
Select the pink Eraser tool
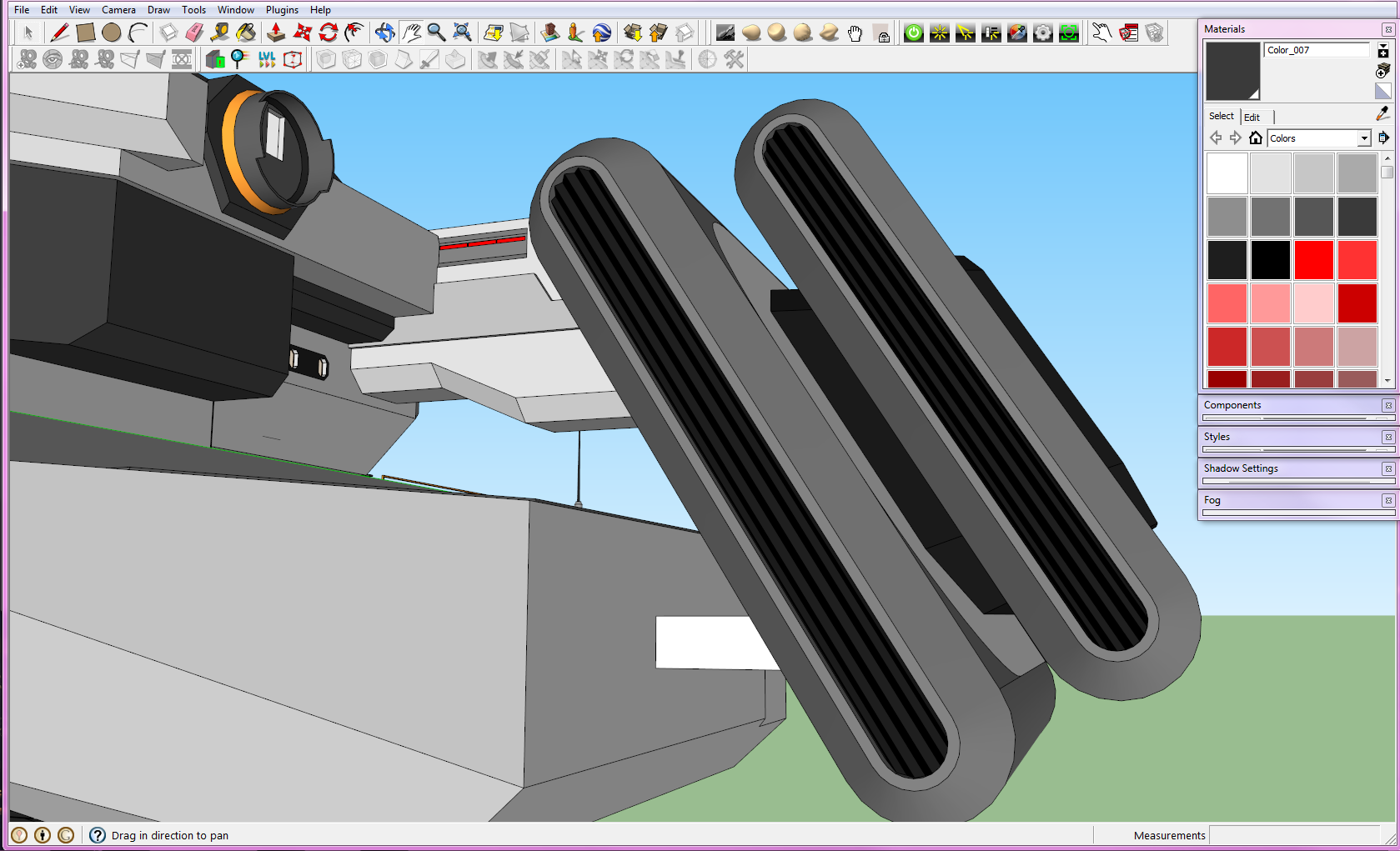pyautogui.click(x=194, y=33)
